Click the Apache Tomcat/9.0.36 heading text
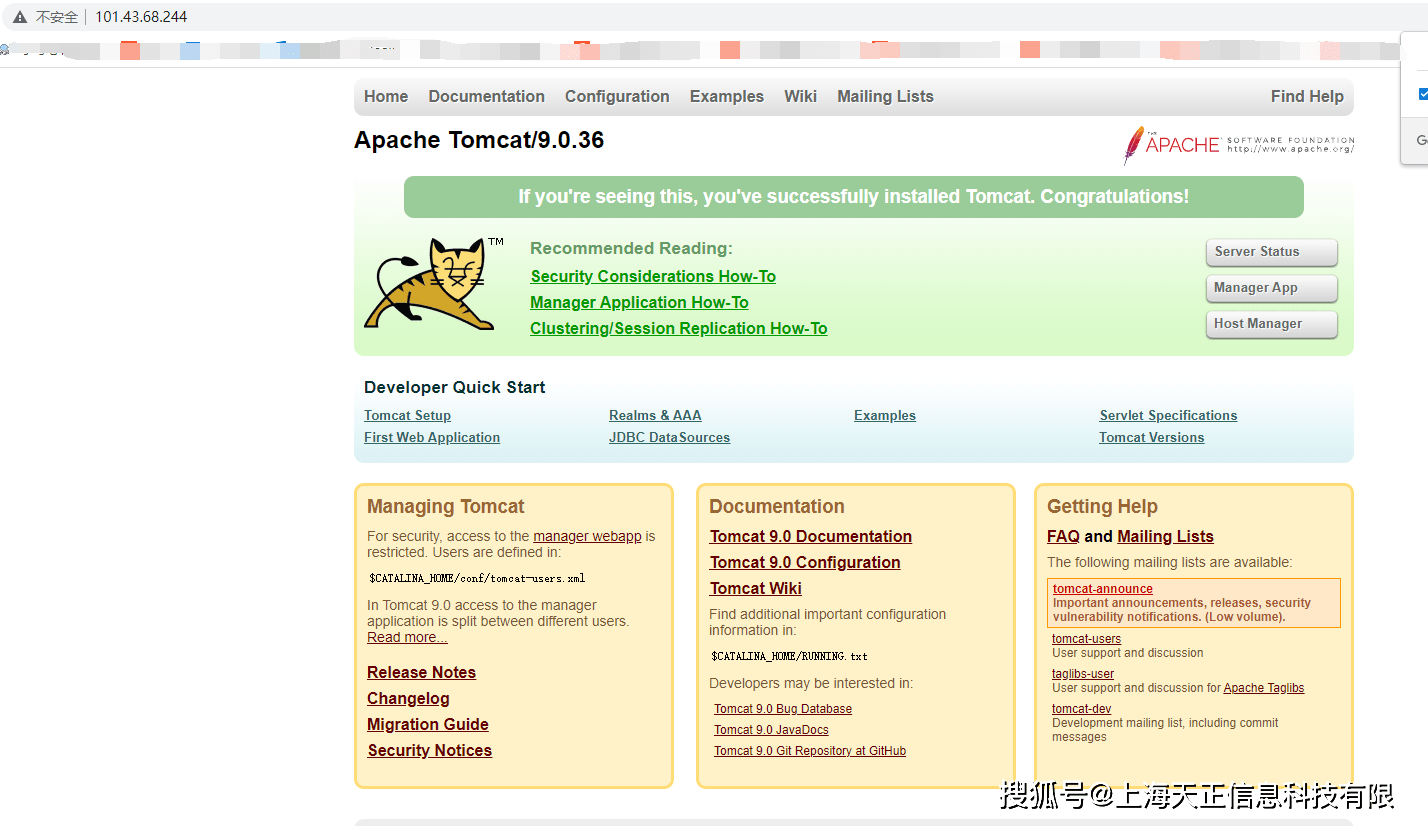Screen dimensions: 1428x826 pyautogui.click(x=479, y=140)
